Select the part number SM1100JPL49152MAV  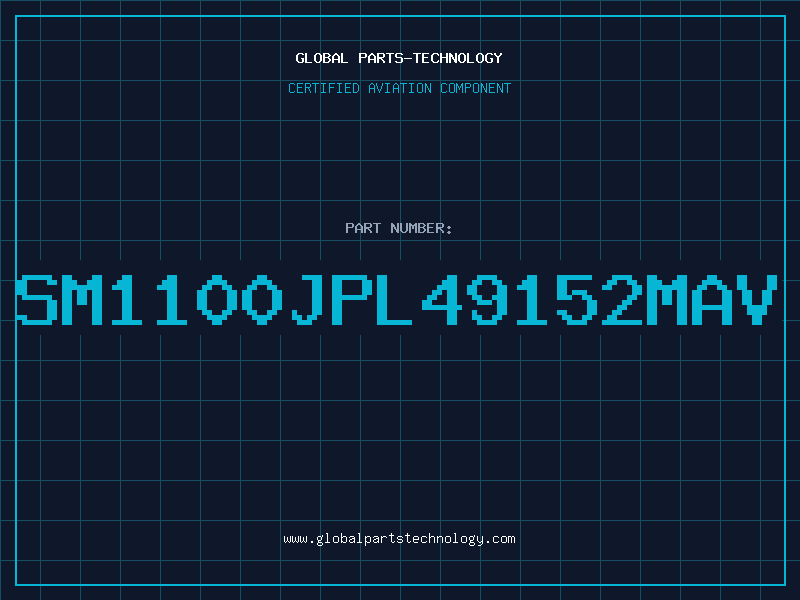coord(397,299)
